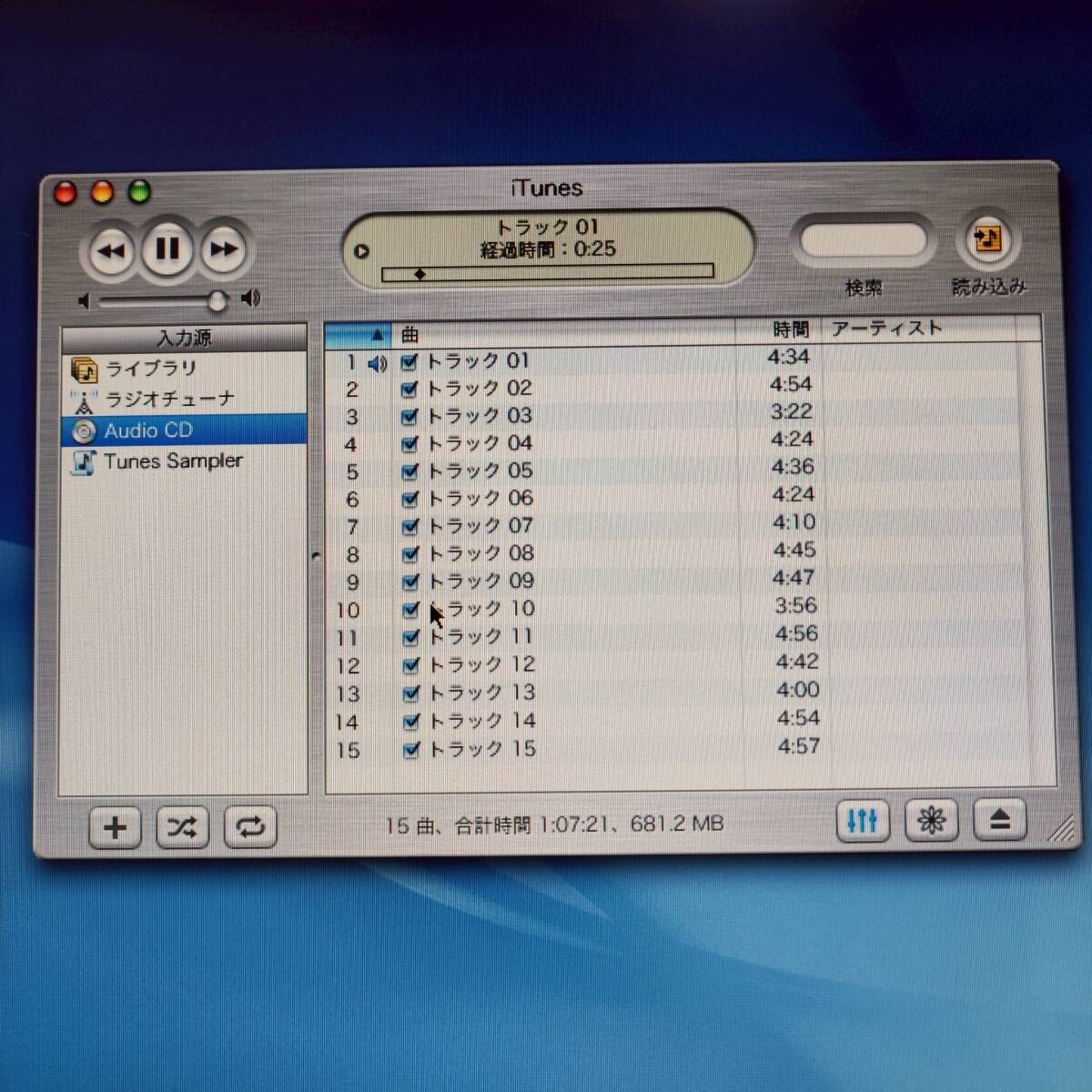
Task: Pause playback with the pause button
Action: tap(167, 248)
